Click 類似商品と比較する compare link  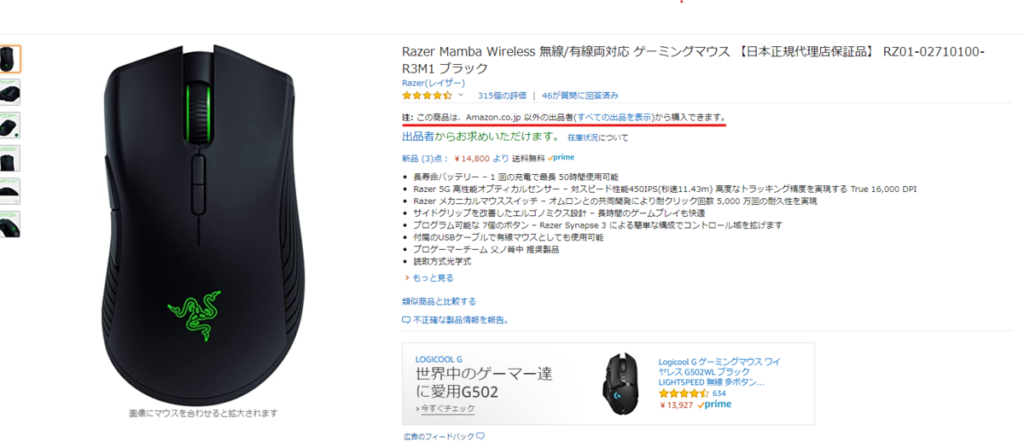[x=439, y=301]
